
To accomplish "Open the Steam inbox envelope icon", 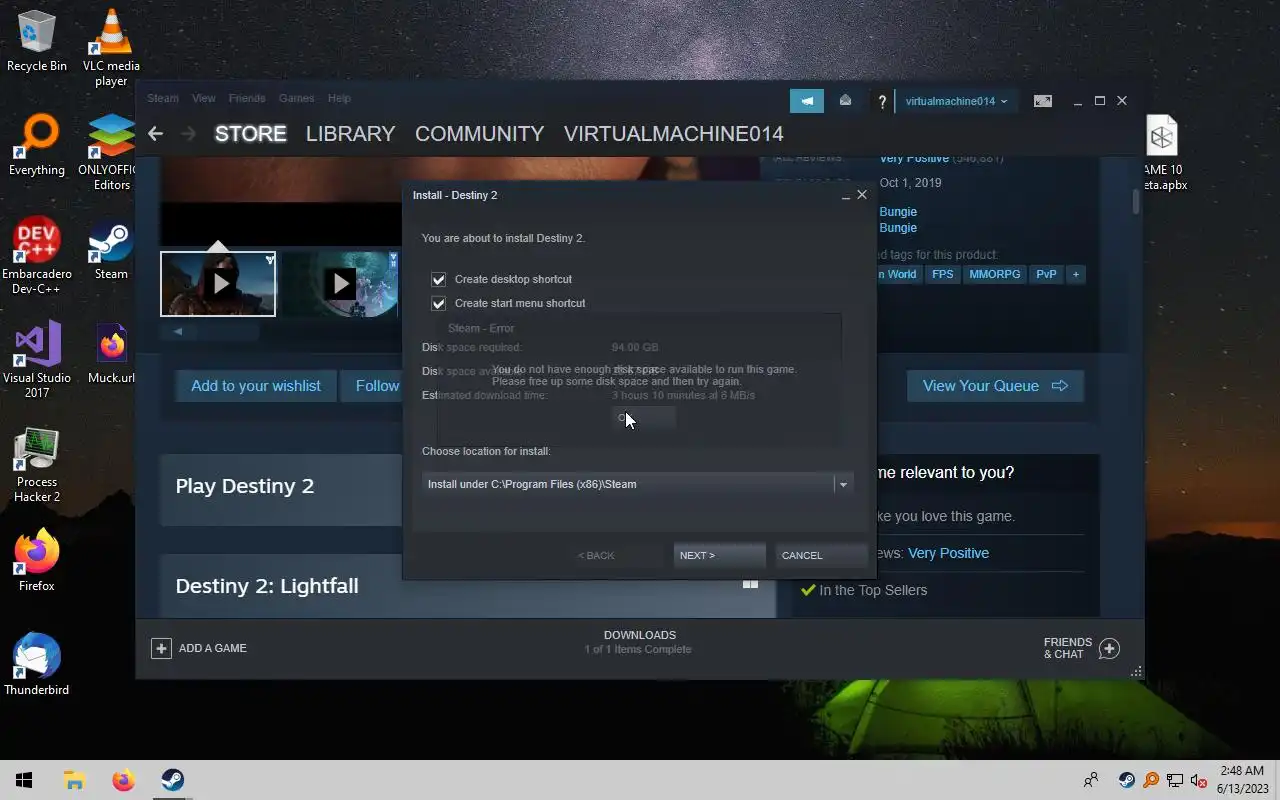I will pyautogui.click(x=845, y=100).
